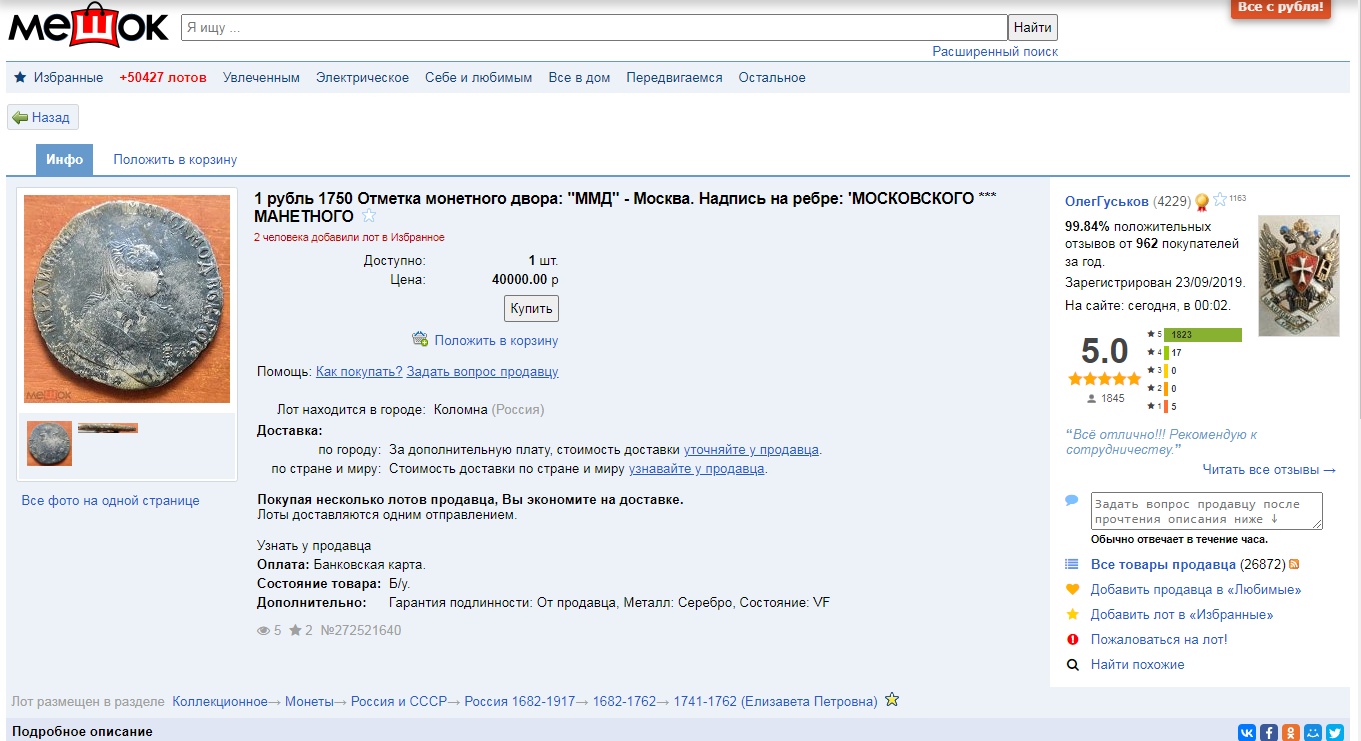Open the 'Задать вопрос продавцу' help link
This screenshot has height=741, width=1361.
[x=483, y=372]
